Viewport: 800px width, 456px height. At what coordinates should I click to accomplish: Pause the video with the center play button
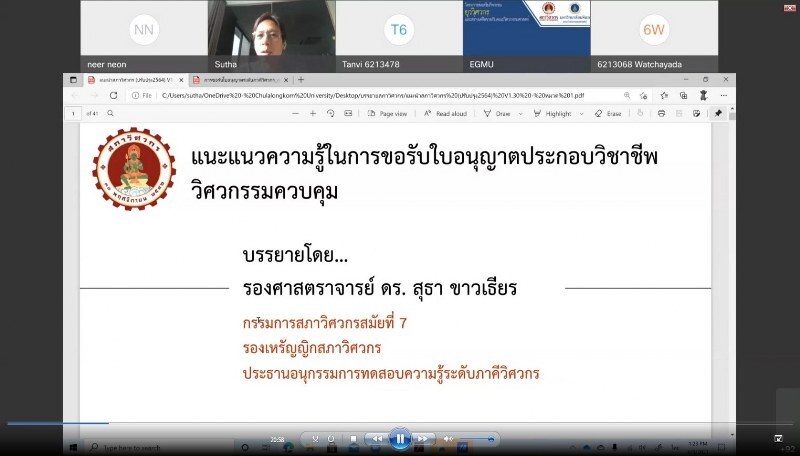(x=399, y=438)
